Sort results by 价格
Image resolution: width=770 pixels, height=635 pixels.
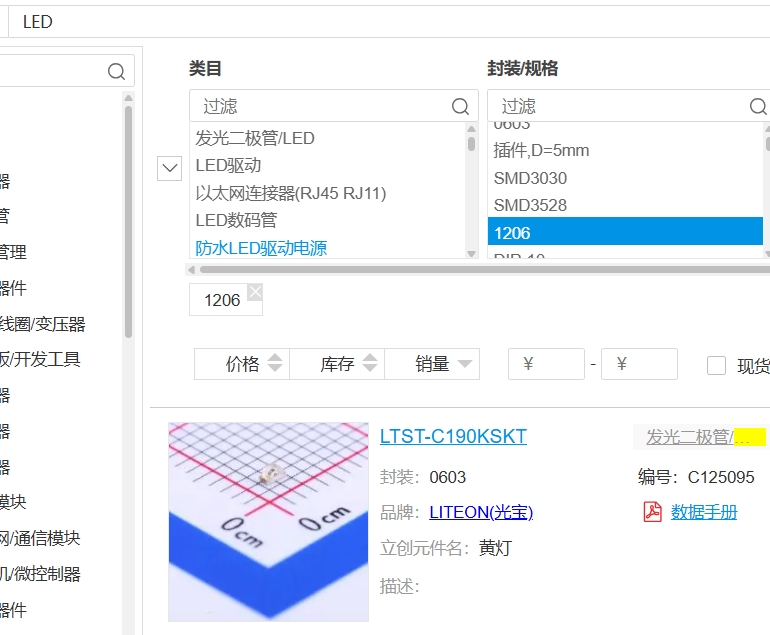[x=242, y=364]
